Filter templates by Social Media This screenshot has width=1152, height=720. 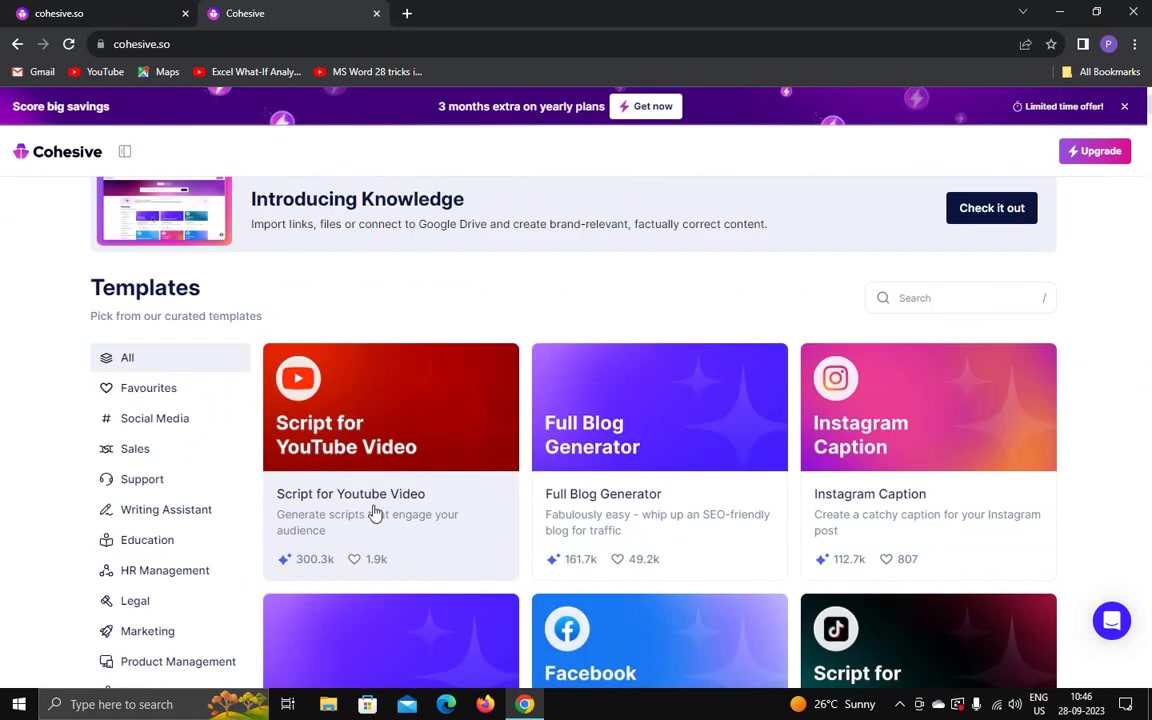[x=170, y=418]
